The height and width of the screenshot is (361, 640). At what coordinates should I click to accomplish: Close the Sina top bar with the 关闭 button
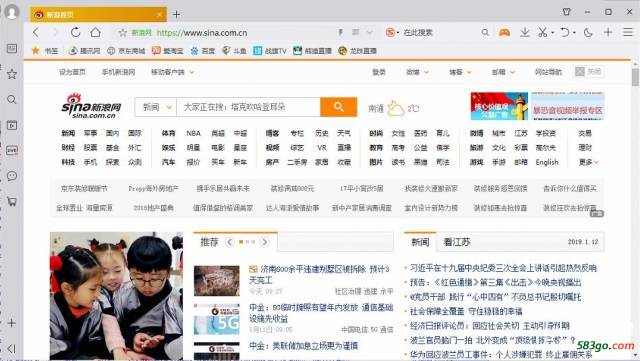(x=589, y=72)
